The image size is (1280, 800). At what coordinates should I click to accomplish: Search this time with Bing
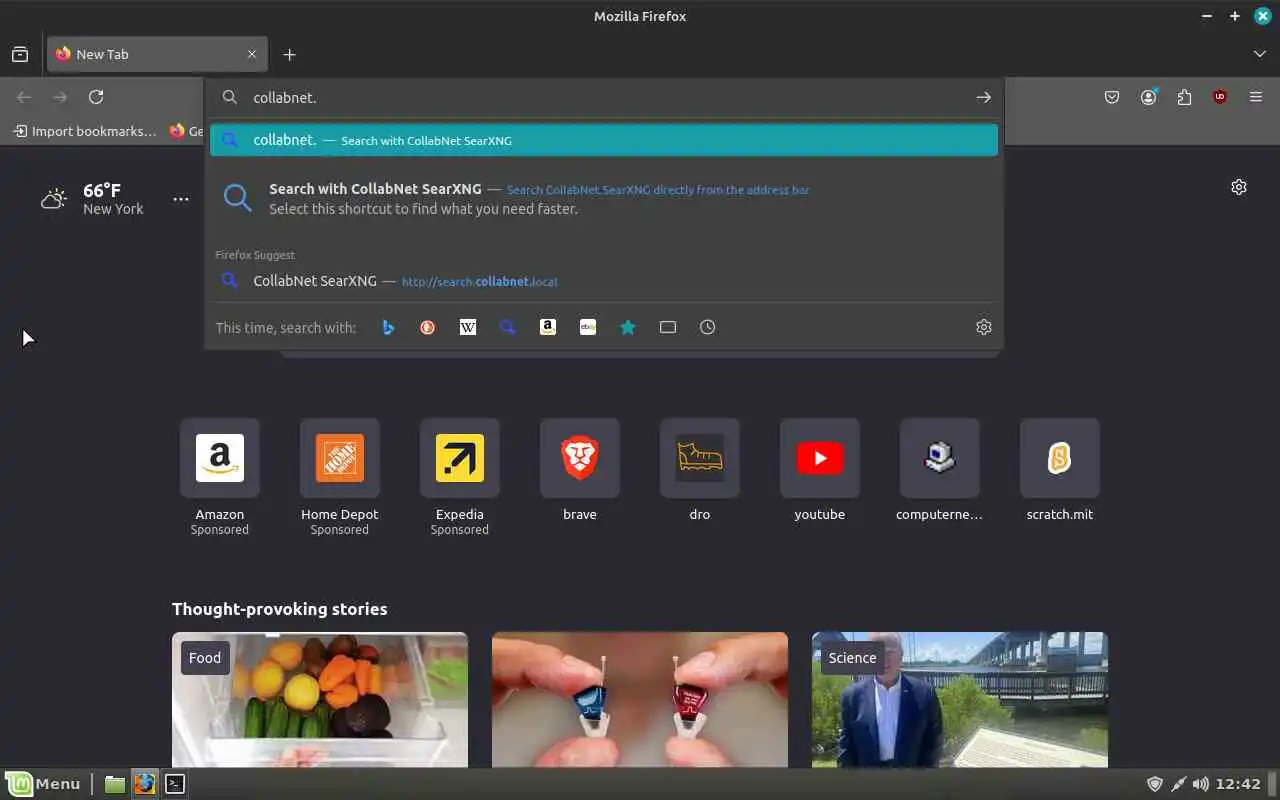(x=388, y=327)
